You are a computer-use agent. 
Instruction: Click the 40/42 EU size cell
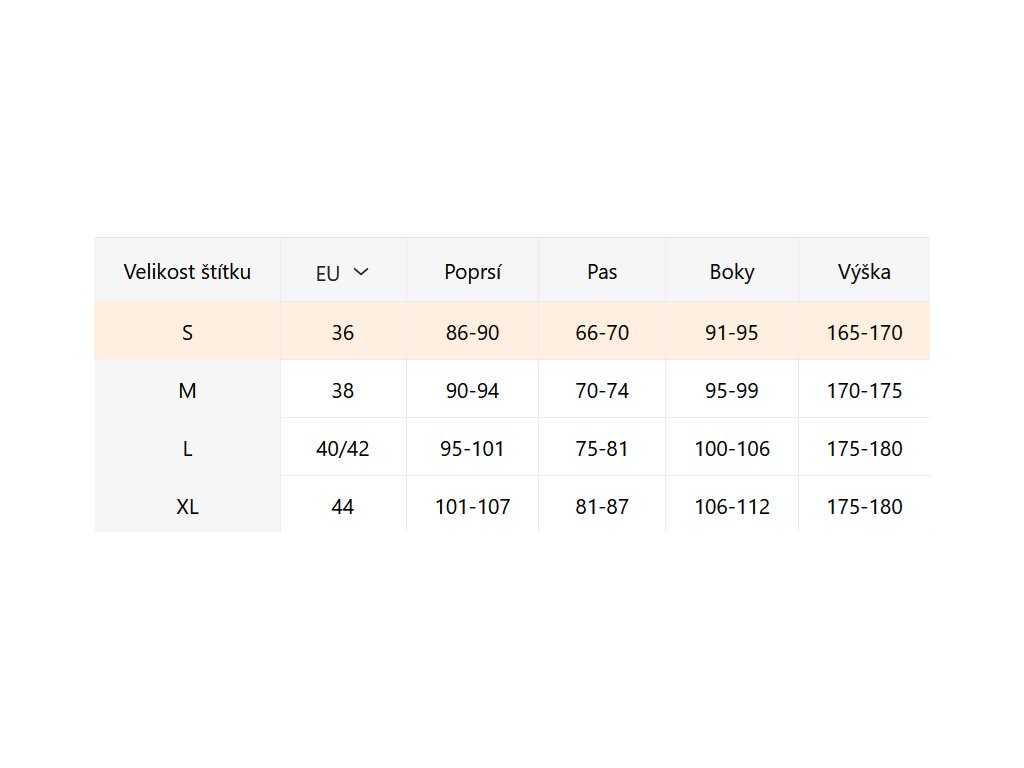[342, 449]
